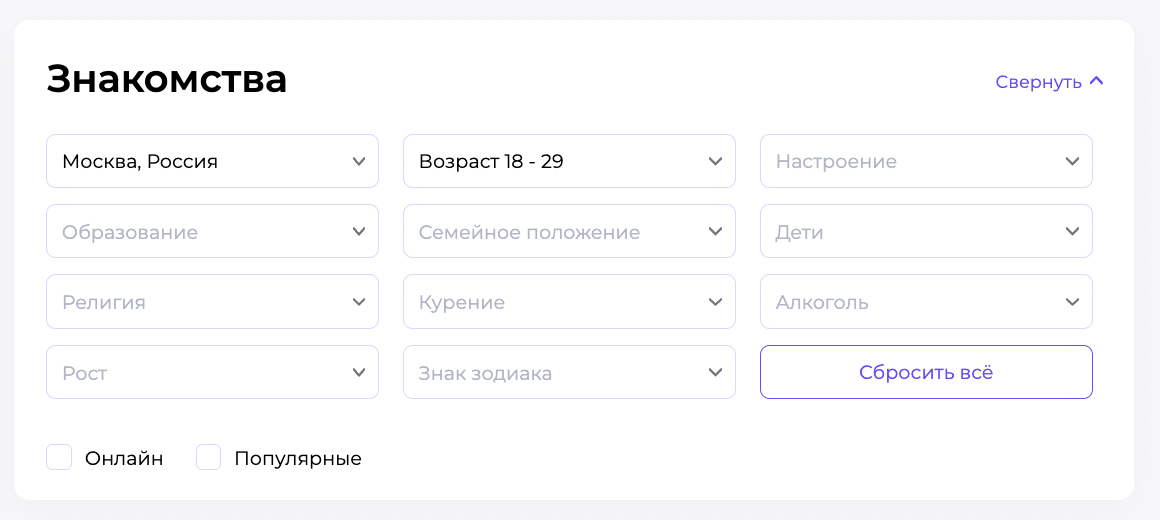Screen dimensions: 1160x520
Task: Open the Алкоголь dropdown
Action: (926, 302)
